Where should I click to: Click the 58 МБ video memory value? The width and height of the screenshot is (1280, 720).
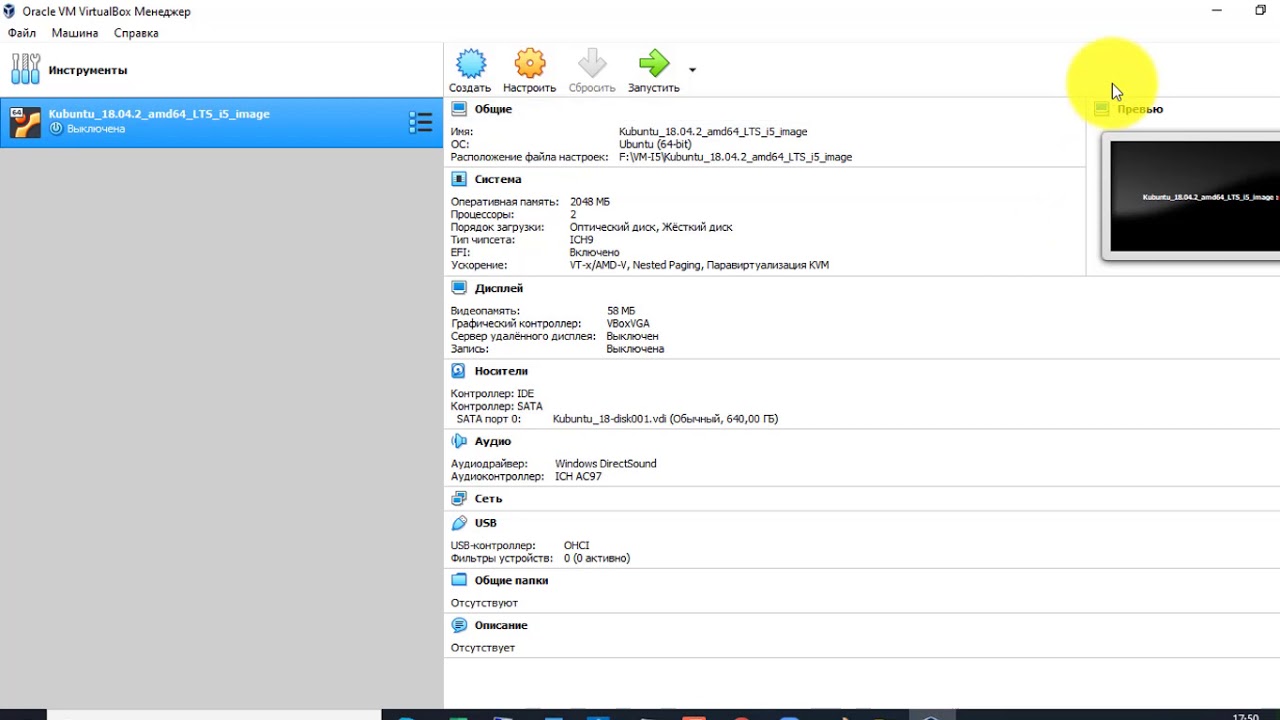pos(621,311)
